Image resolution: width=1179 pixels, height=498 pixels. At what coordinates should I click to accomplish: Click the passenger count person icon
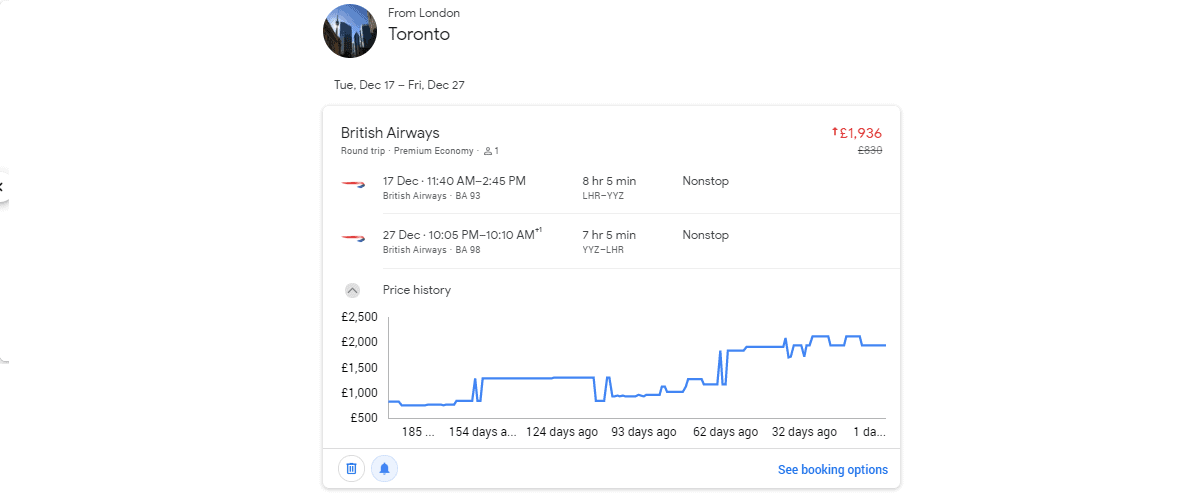click(x=488, y=151)
